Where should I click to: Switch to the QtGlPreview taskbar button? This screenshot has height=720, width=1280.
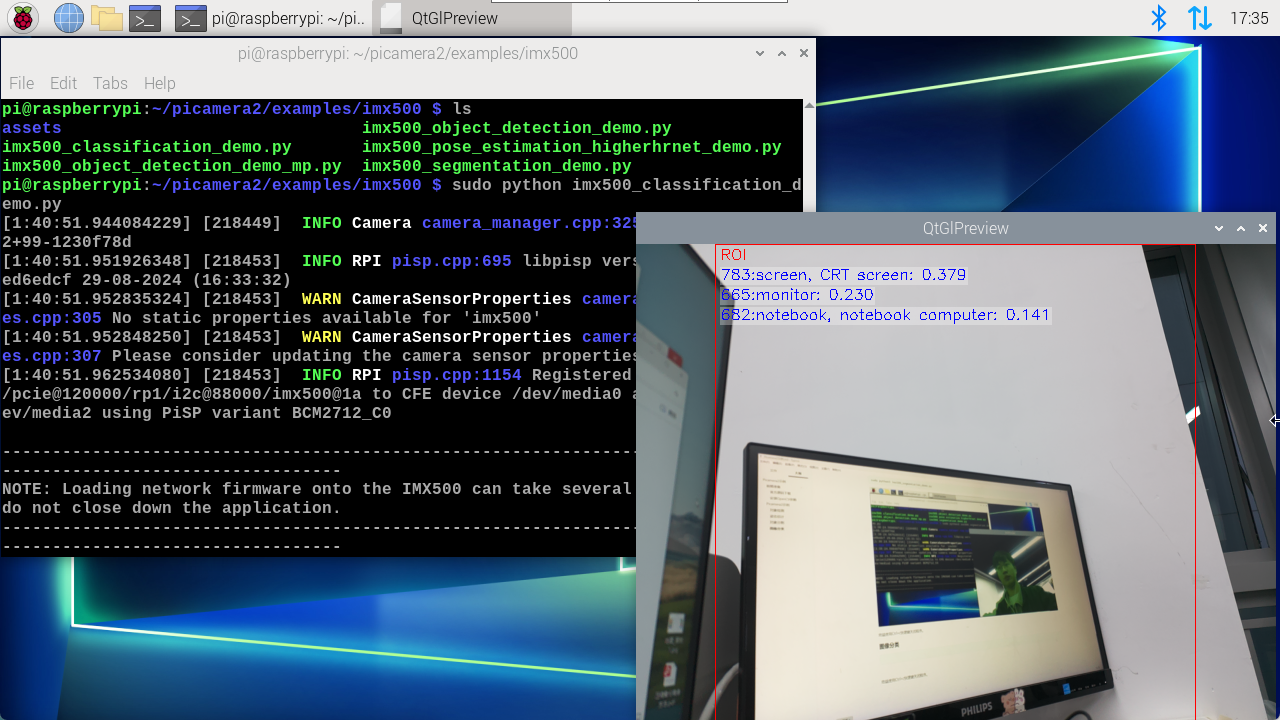point(472,18)
